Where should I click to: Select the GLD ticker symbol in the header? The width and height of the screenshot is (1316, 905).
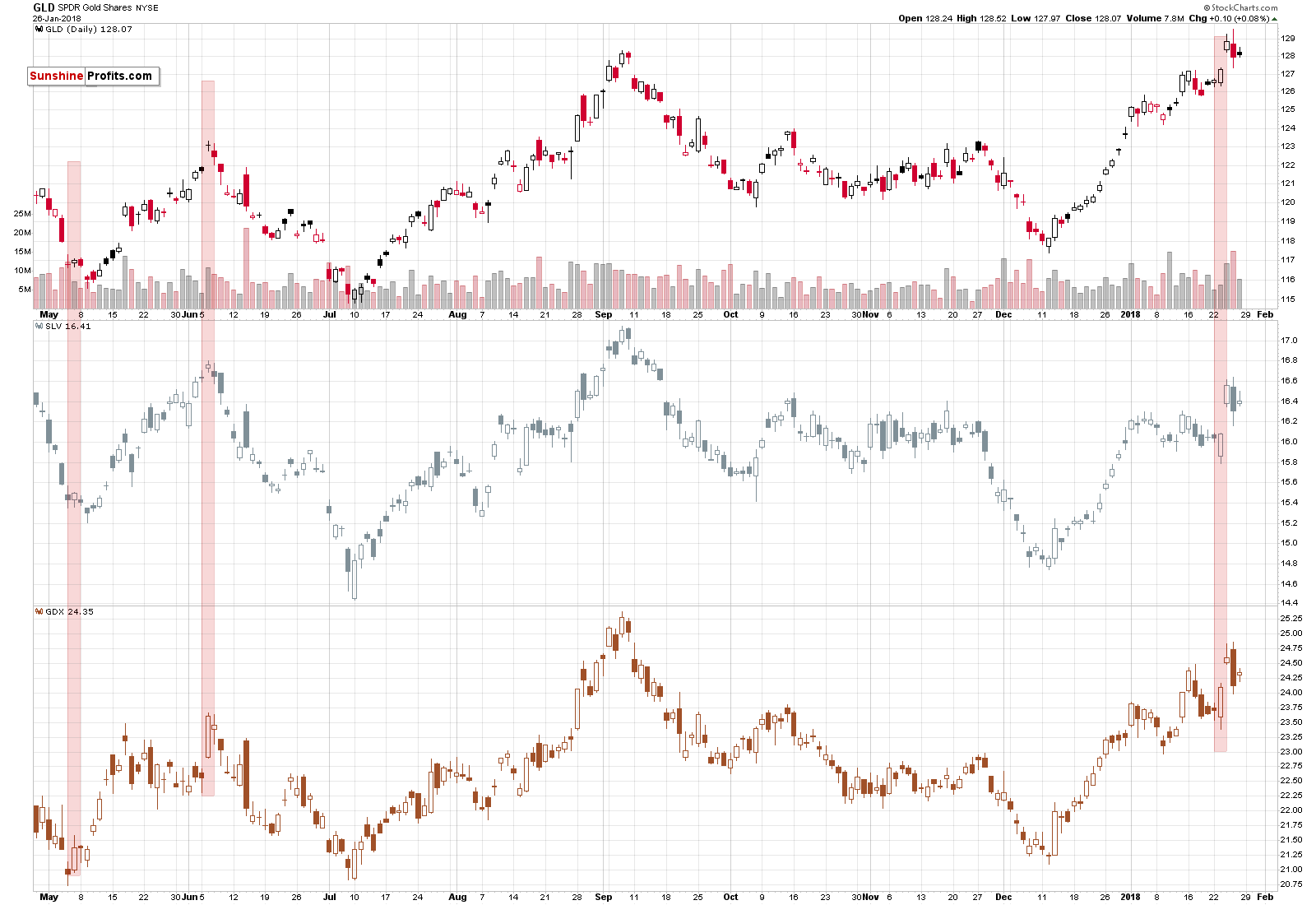pyautogui.click(x=44, y=7)
